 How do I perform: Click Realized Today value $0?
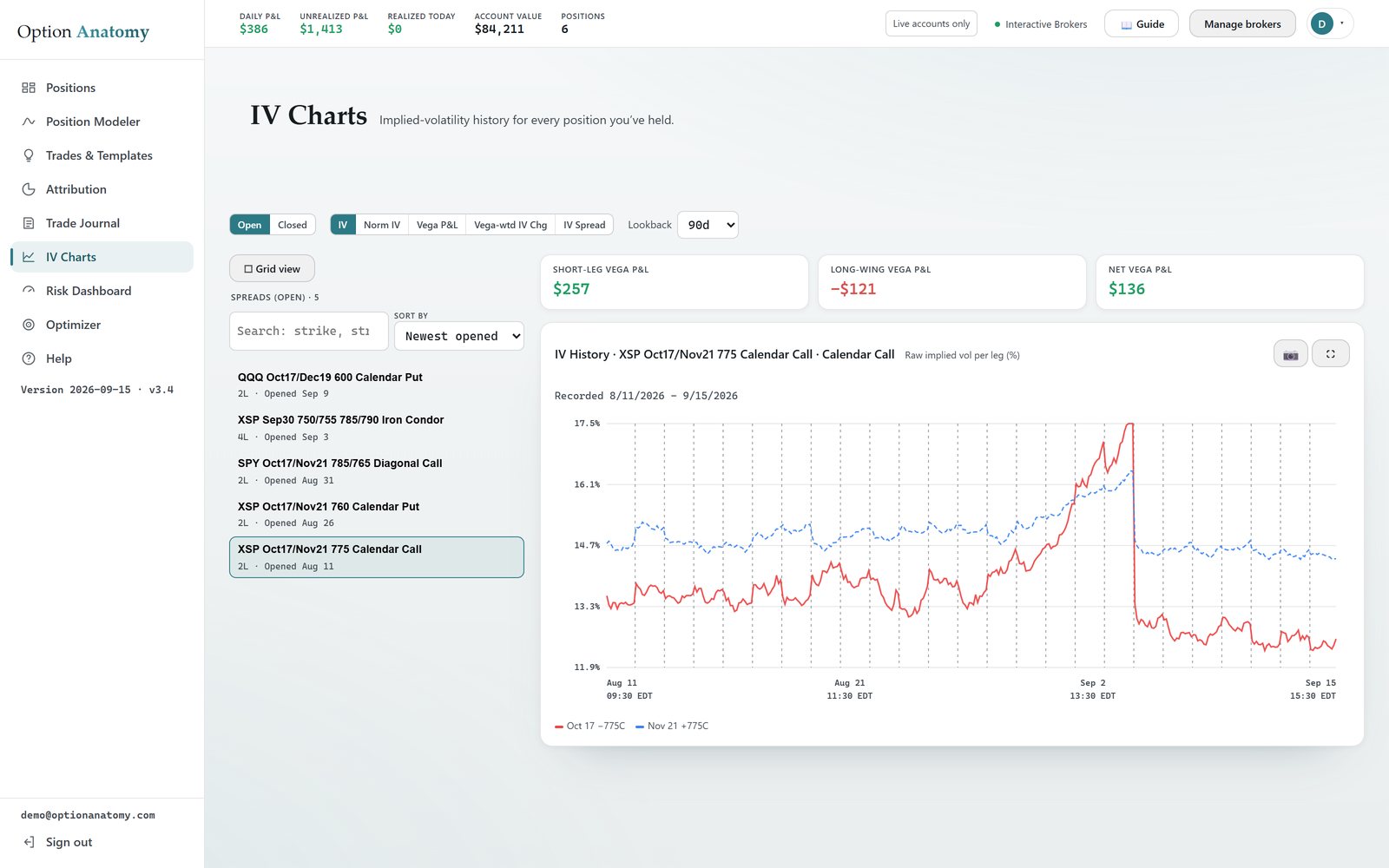(395, 30)
